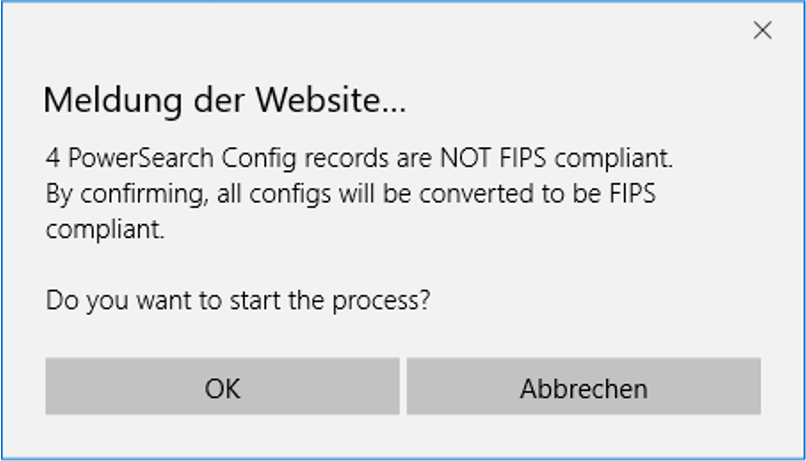
Task: Confirm the FIPS conversion with OK
Action: pos(222,386)
